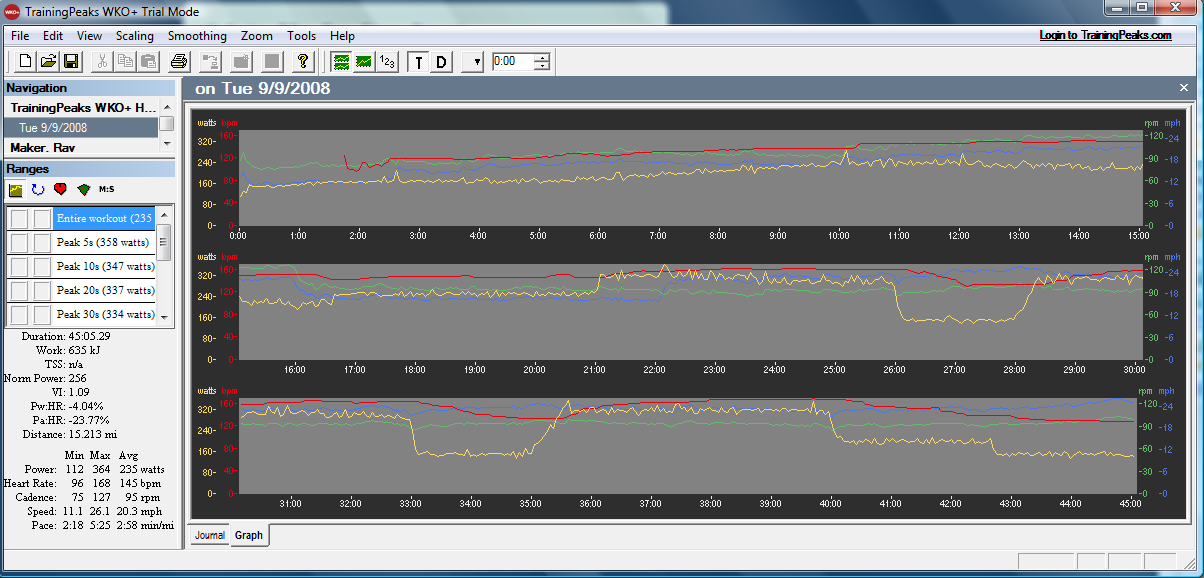Image resolution: width=1204 pixels, height=578 pixels.
Task: Open help with the question mark icon
Action: point(304,62)
